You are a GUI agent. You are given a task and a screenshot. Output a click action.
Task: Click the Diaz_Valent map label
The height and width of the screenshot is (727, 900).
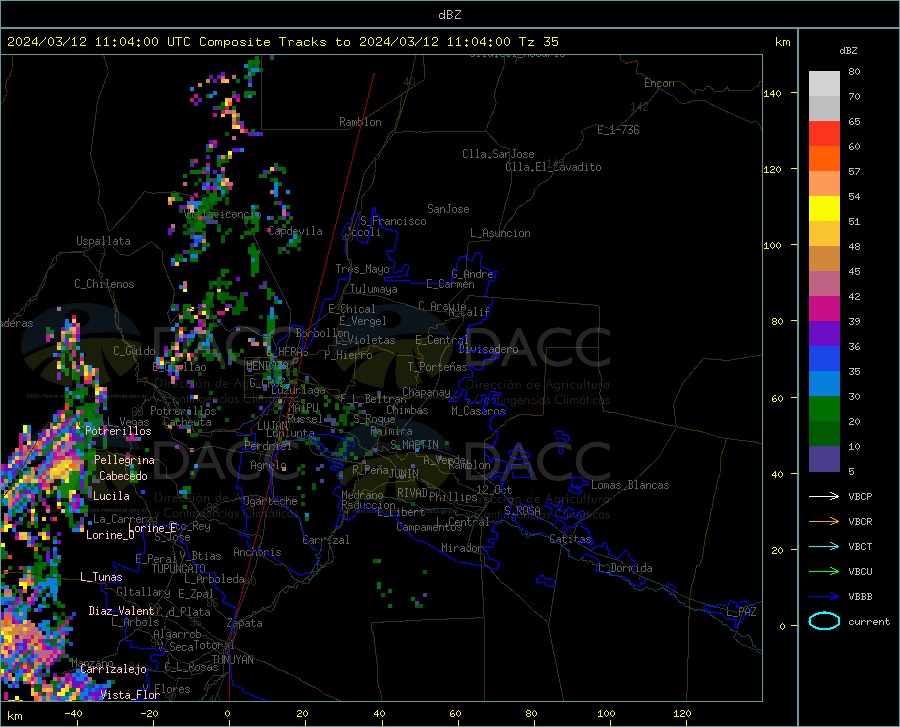tap(121, 611)
